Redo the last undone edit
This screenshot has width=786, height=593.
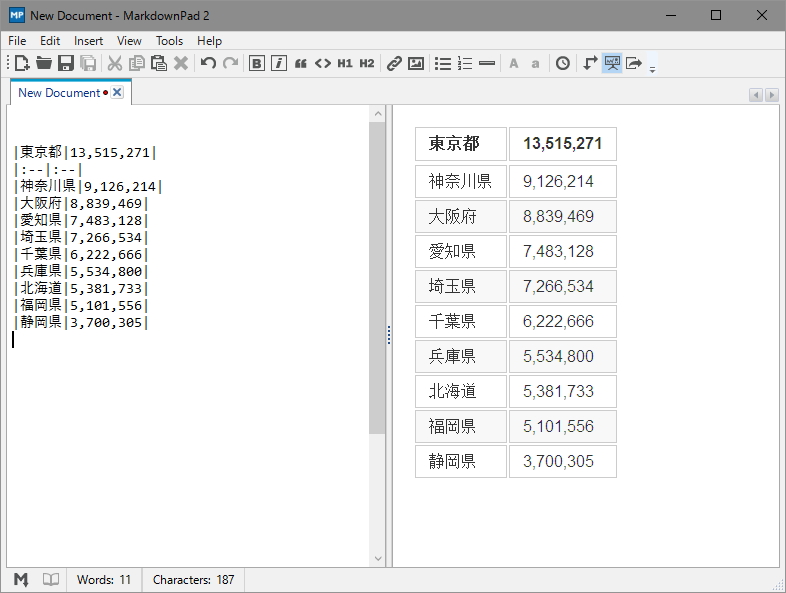pos(230,63)
